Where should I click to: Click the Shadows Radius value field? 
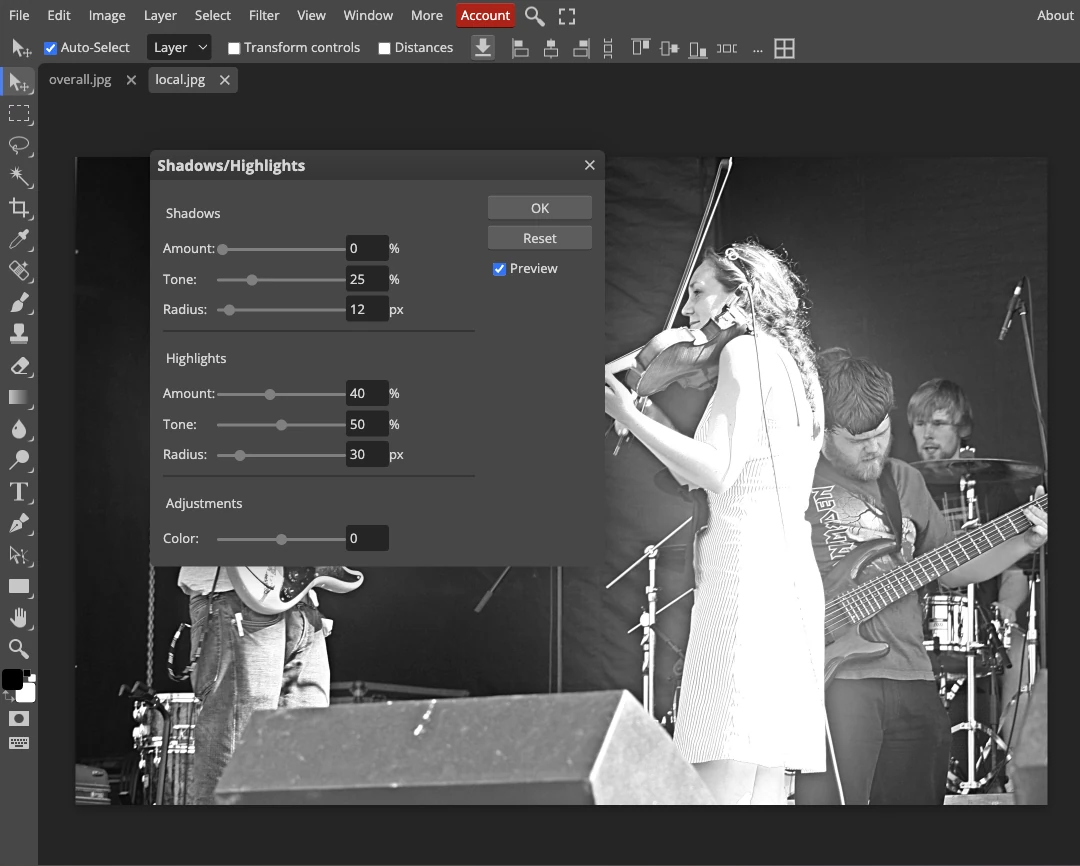point(367,309)
